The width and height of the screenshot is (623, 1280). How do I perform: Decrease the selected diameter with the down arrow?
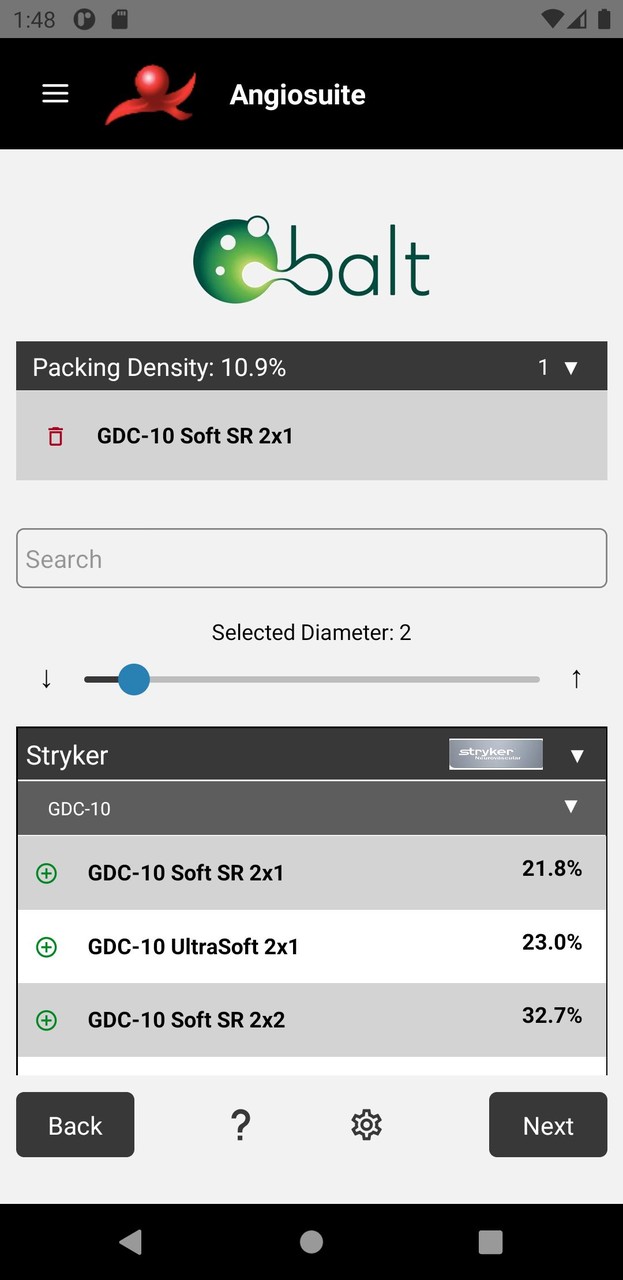tap(46, 680)
